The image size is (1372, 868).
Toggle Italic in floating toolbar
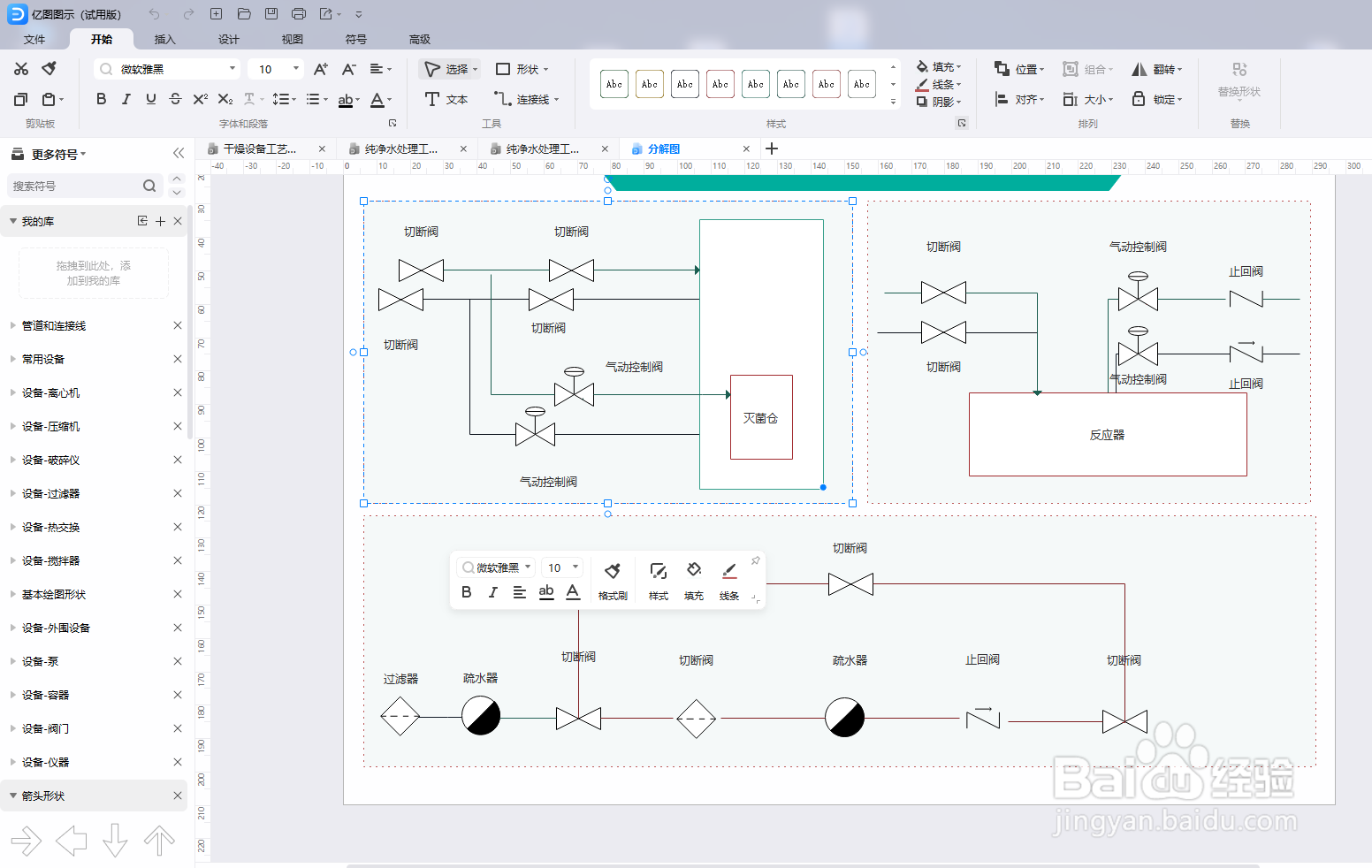click(493, 592)
